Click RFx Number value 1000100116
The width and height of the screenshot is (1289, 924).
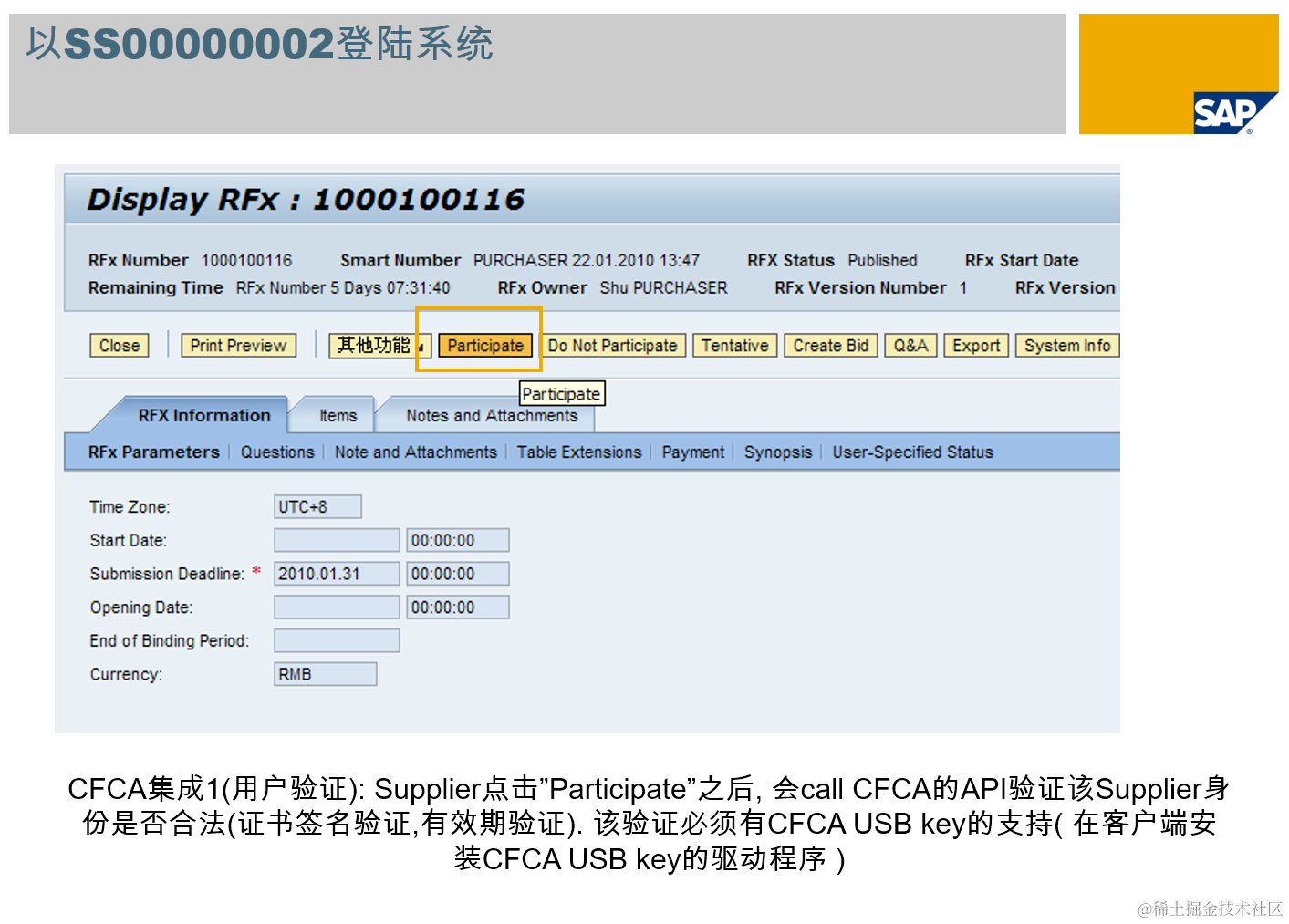coord(246,260)
